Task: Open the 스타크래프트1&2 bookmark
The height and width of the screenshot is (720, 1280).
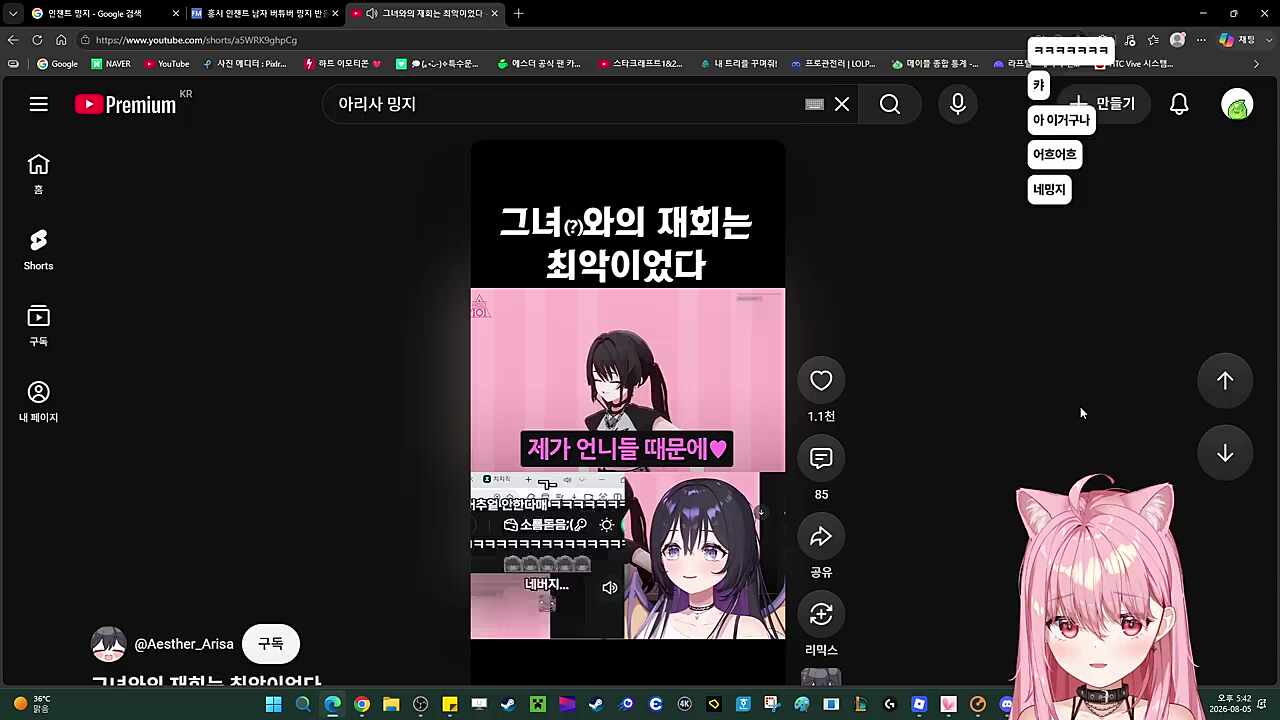Action: (640, 64)
